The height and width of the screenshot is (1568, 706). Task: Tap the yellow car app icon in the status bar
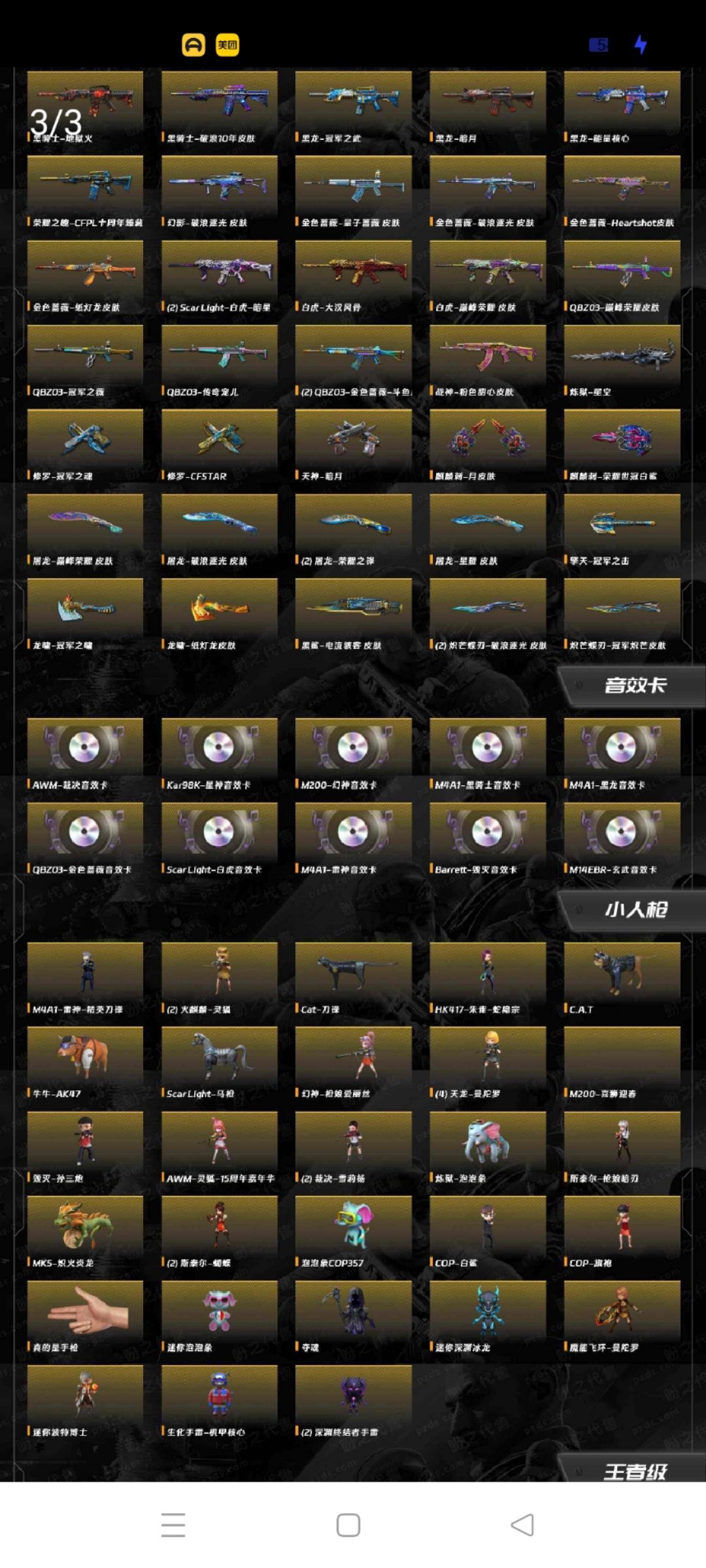(x=193, y=45)
